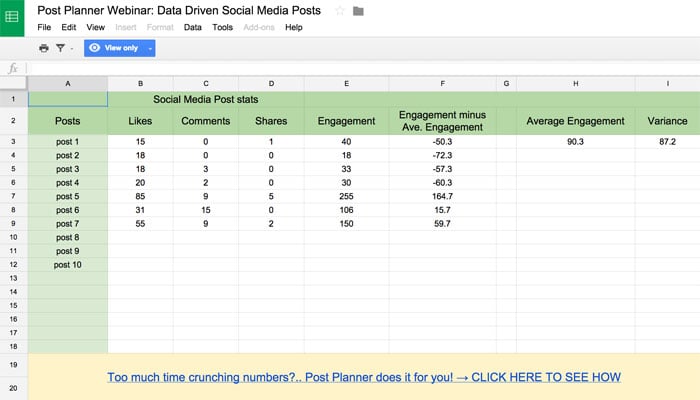
Task: Click the 87.2 variance value
Action: [x=668, y=142]
